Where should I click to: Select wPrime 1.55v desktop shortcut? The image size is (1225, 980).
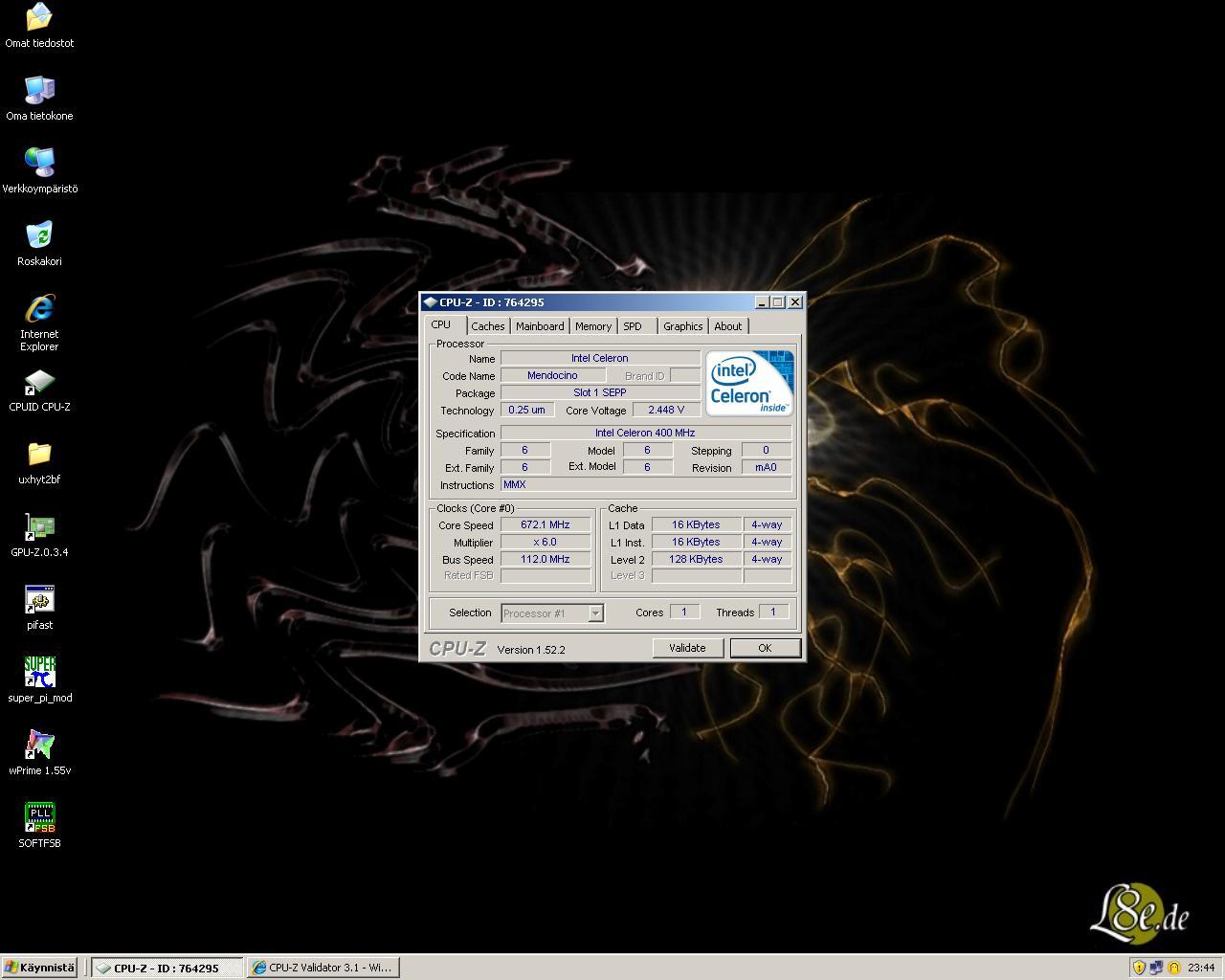[x=39, y=752]
